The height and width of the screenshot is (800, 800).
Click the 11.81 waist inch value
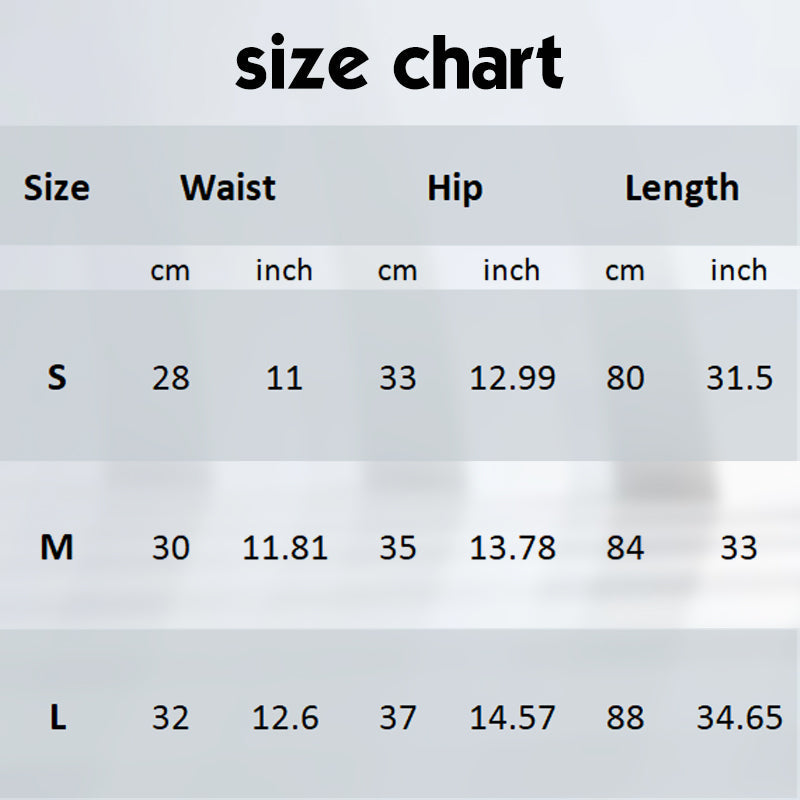[x=285, y=548]
